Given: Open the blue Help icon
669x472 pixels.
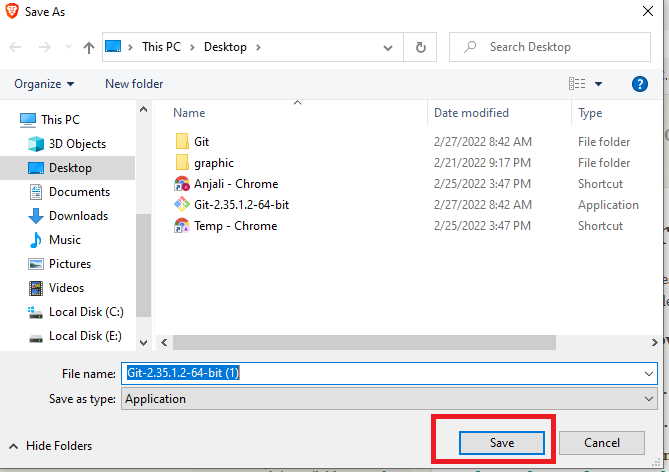Looking at the screenshot, I should [x=640, y=84].
